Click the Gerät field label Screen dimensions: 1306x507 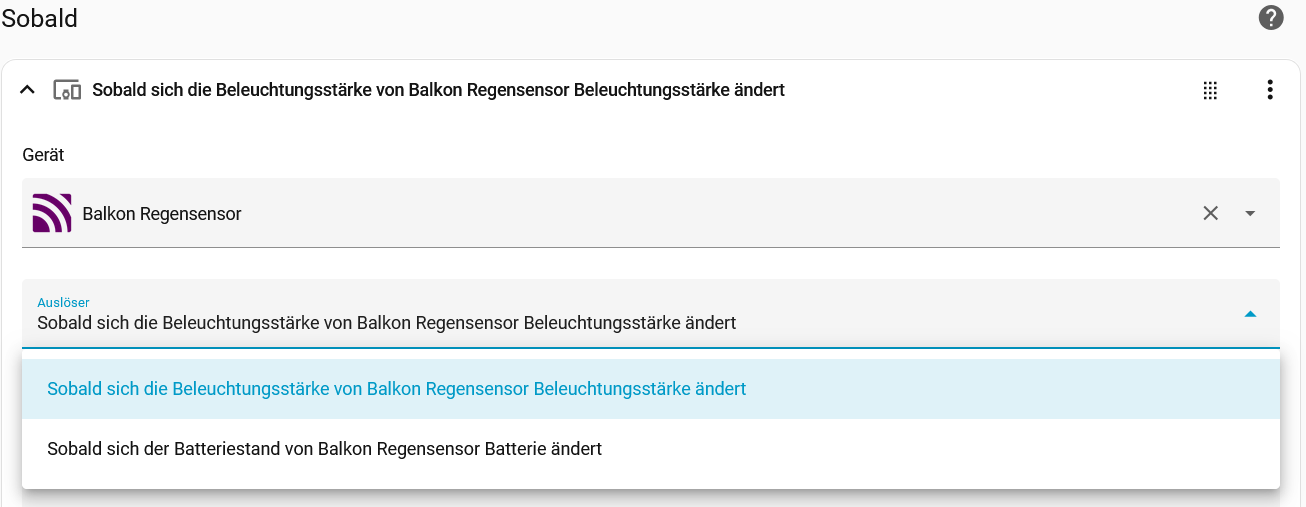pos(43,155)
